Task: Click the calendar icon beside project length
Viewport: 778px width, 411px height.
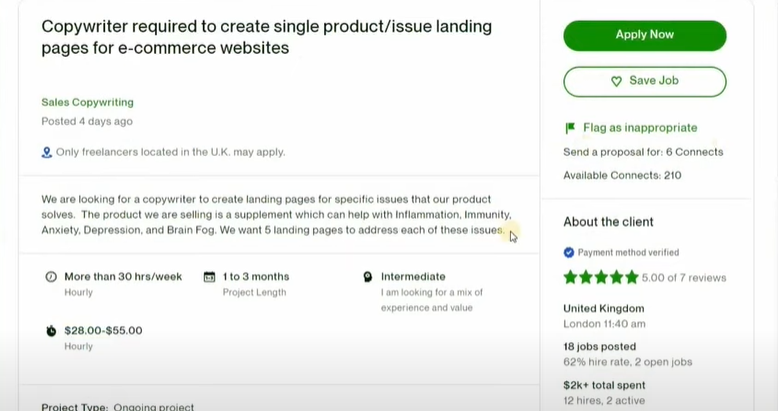Action: click(209, 277)
